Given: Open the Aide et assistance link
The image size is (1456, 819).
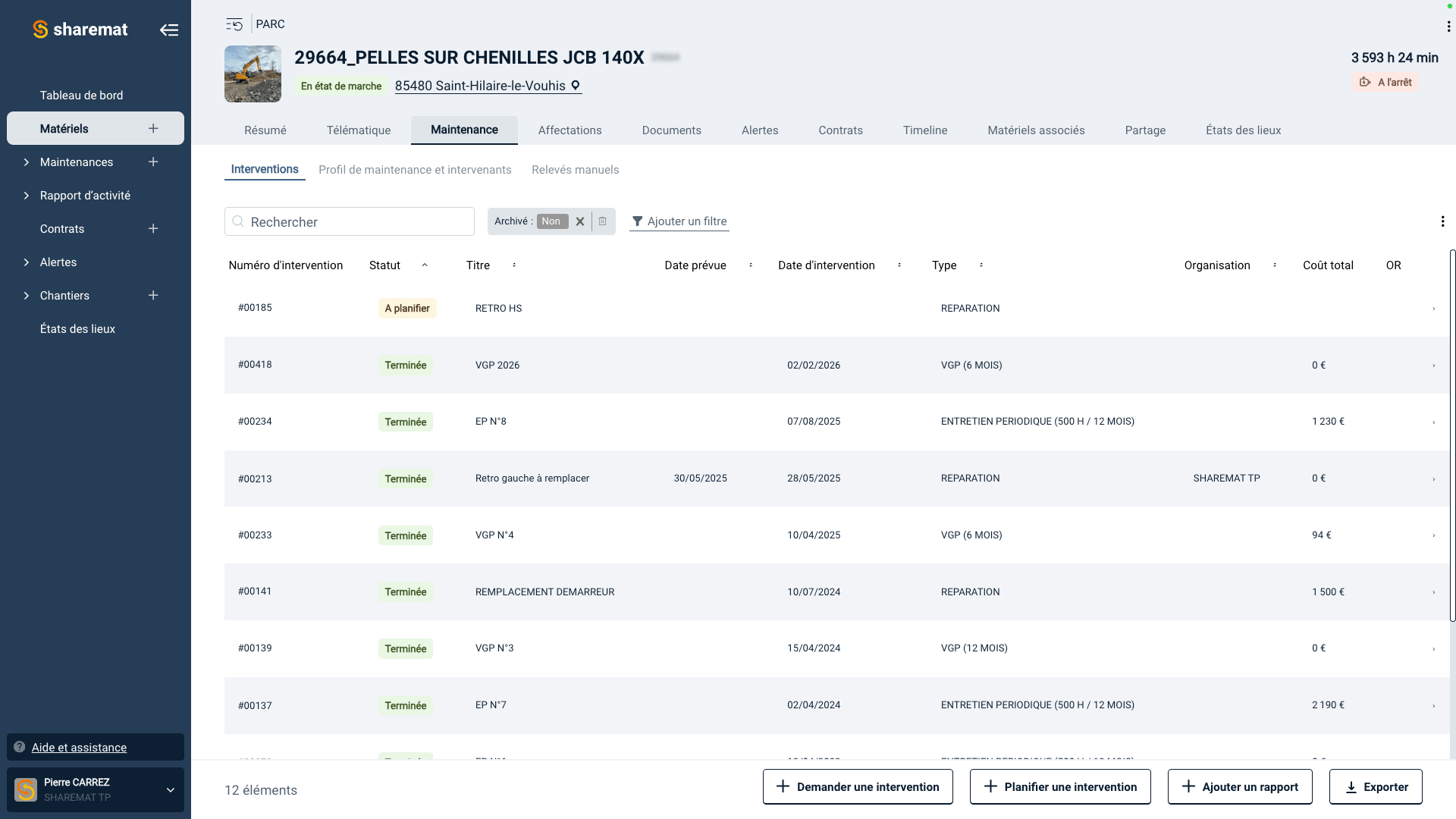Looking at the screenshot, I should (79, 747).
